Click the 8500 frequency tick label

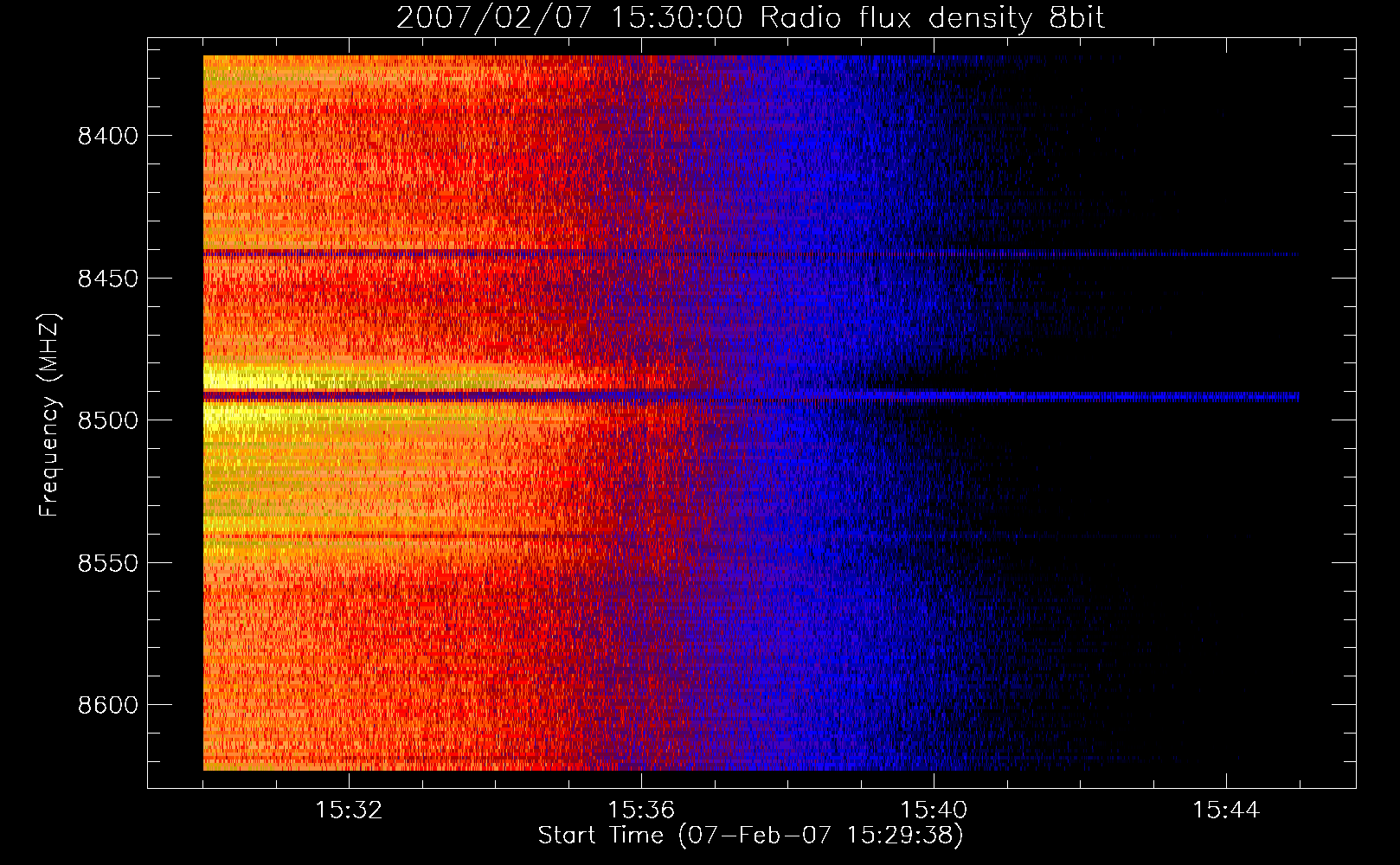coord(108,420)
